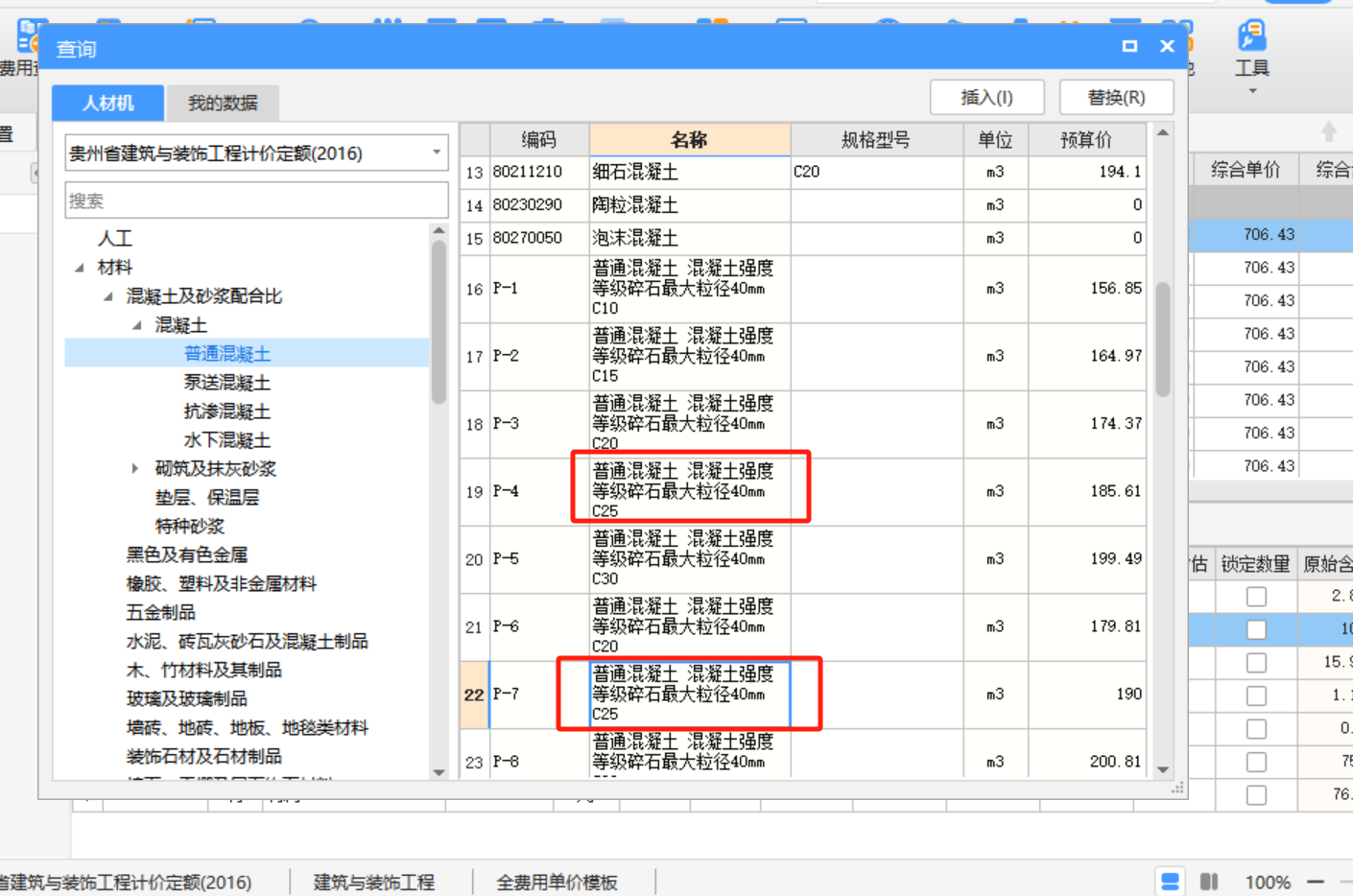Select the 泡沫混凝土 row name cell

690,238
